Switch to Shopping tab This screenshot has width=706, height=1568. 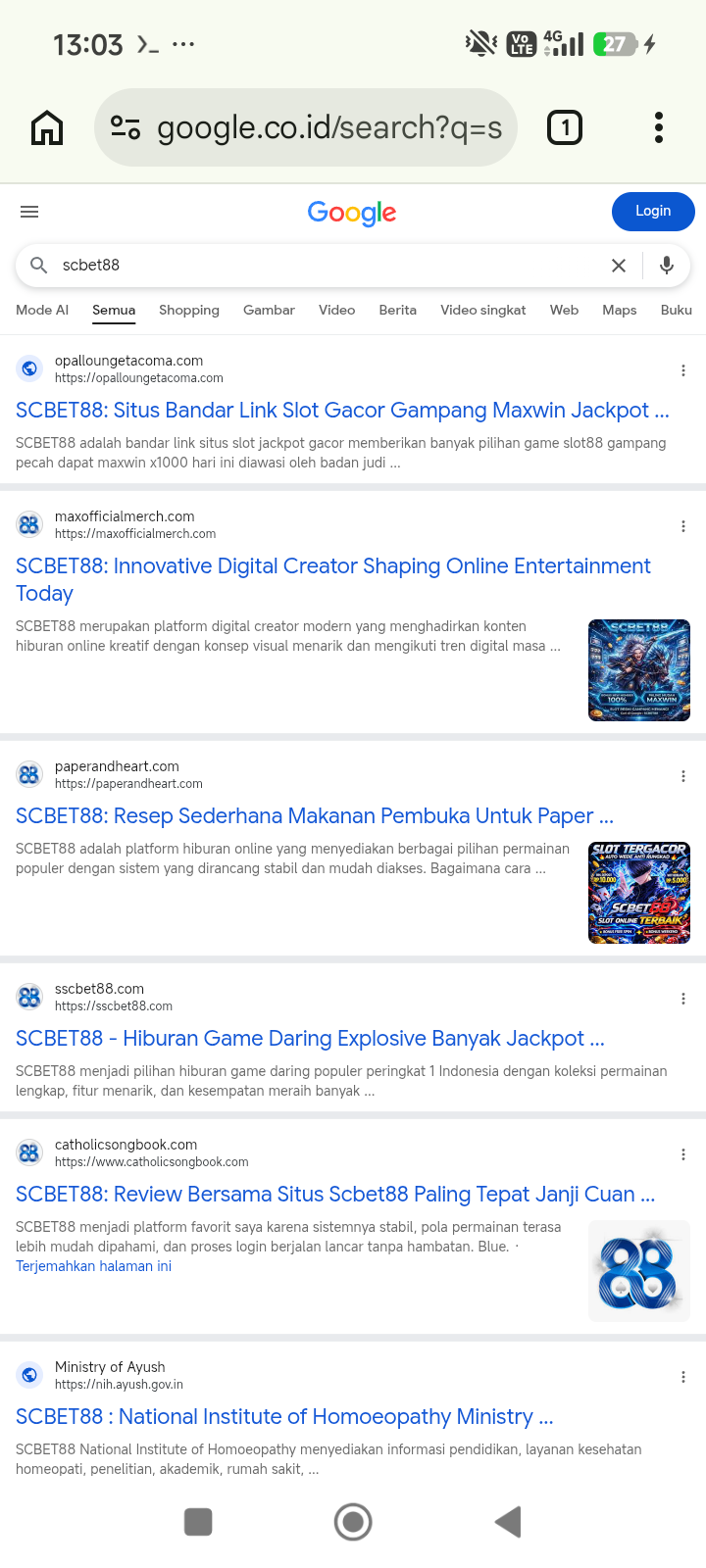pos(189,310)
